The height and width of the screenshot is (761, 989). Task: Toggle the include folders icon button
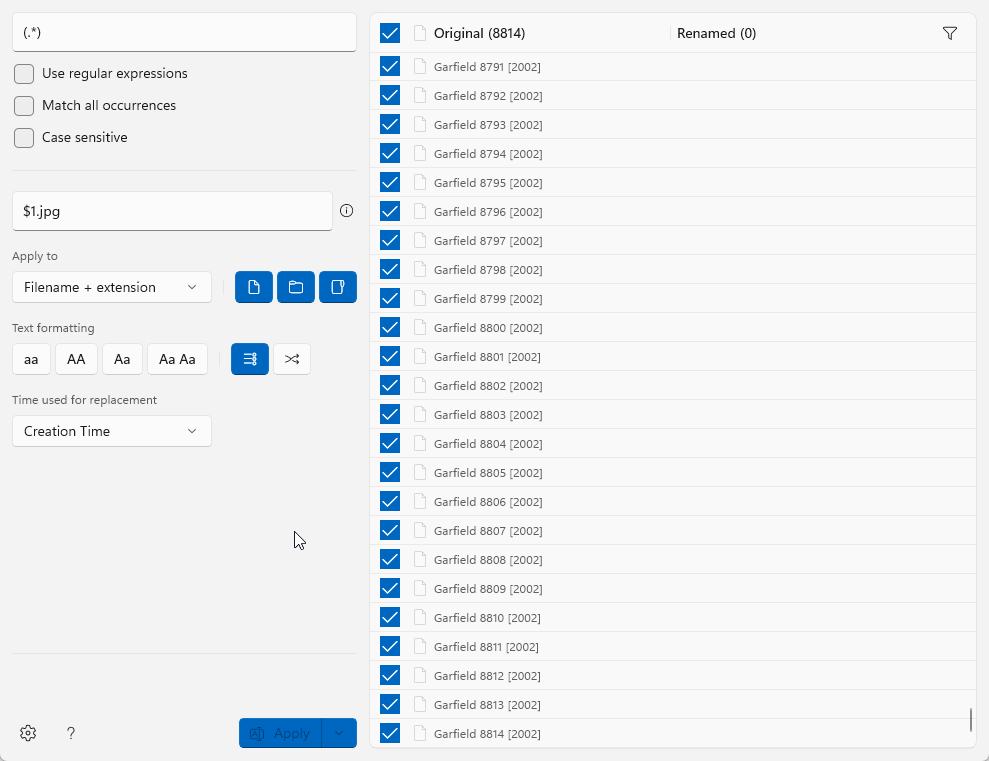pos(296,287)
